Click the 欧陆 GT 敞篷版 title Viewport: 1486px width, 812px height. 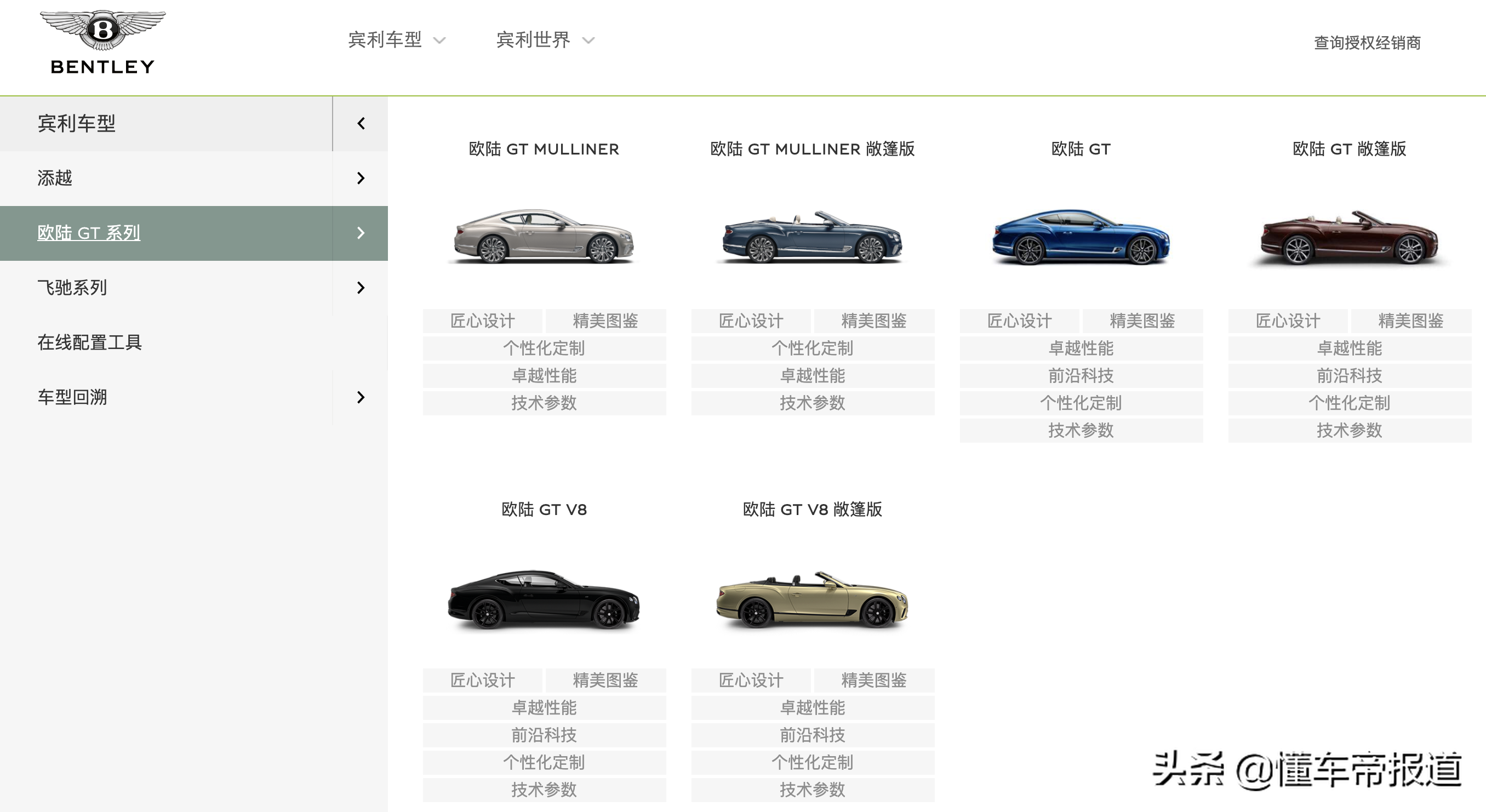(x=1349, y=149)
